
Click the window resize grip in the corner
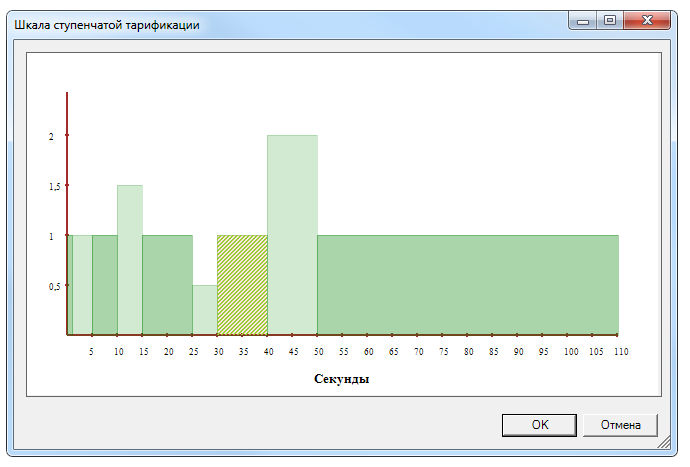[664, 442]
